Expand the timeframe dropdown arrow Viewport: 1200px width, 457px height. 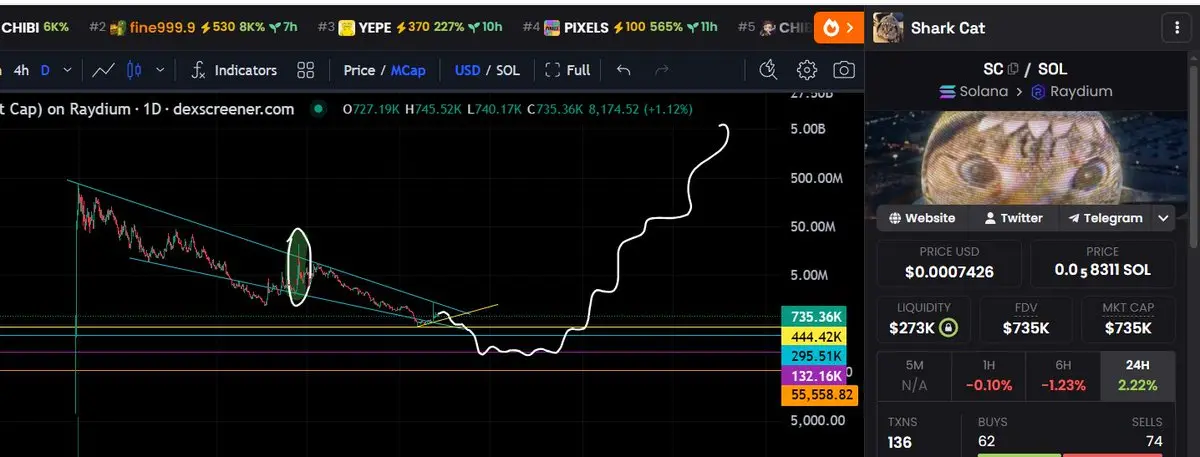68,70
